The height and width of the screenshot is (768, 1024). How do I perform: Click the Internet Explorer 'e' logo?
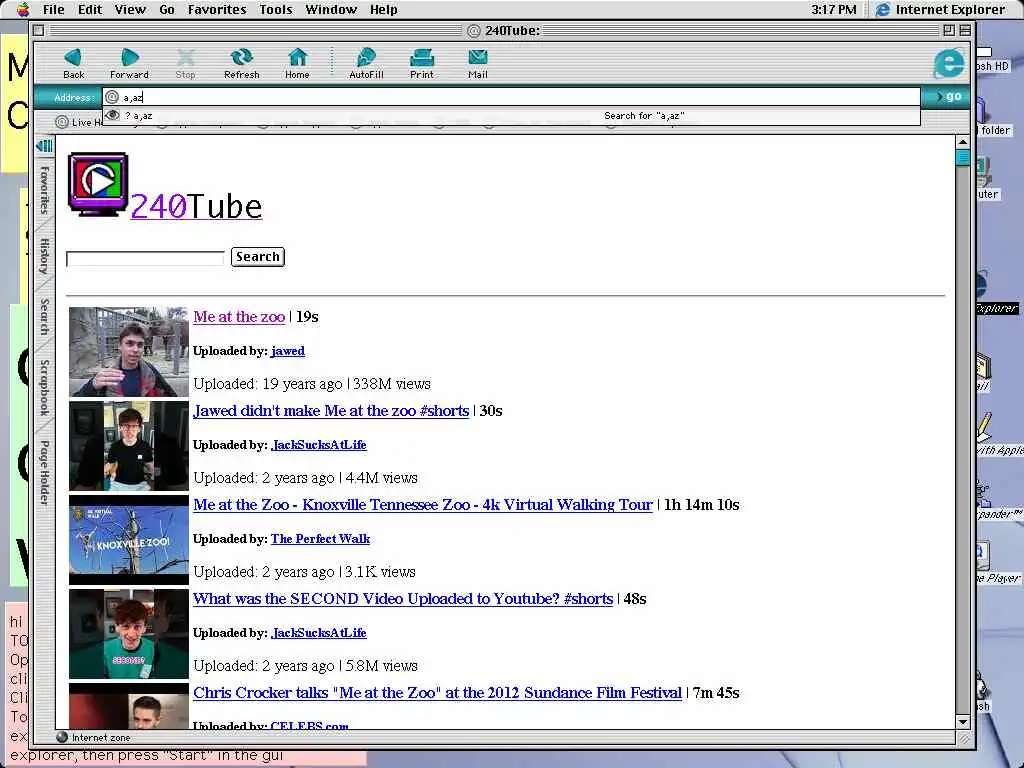tap(948, 63)
